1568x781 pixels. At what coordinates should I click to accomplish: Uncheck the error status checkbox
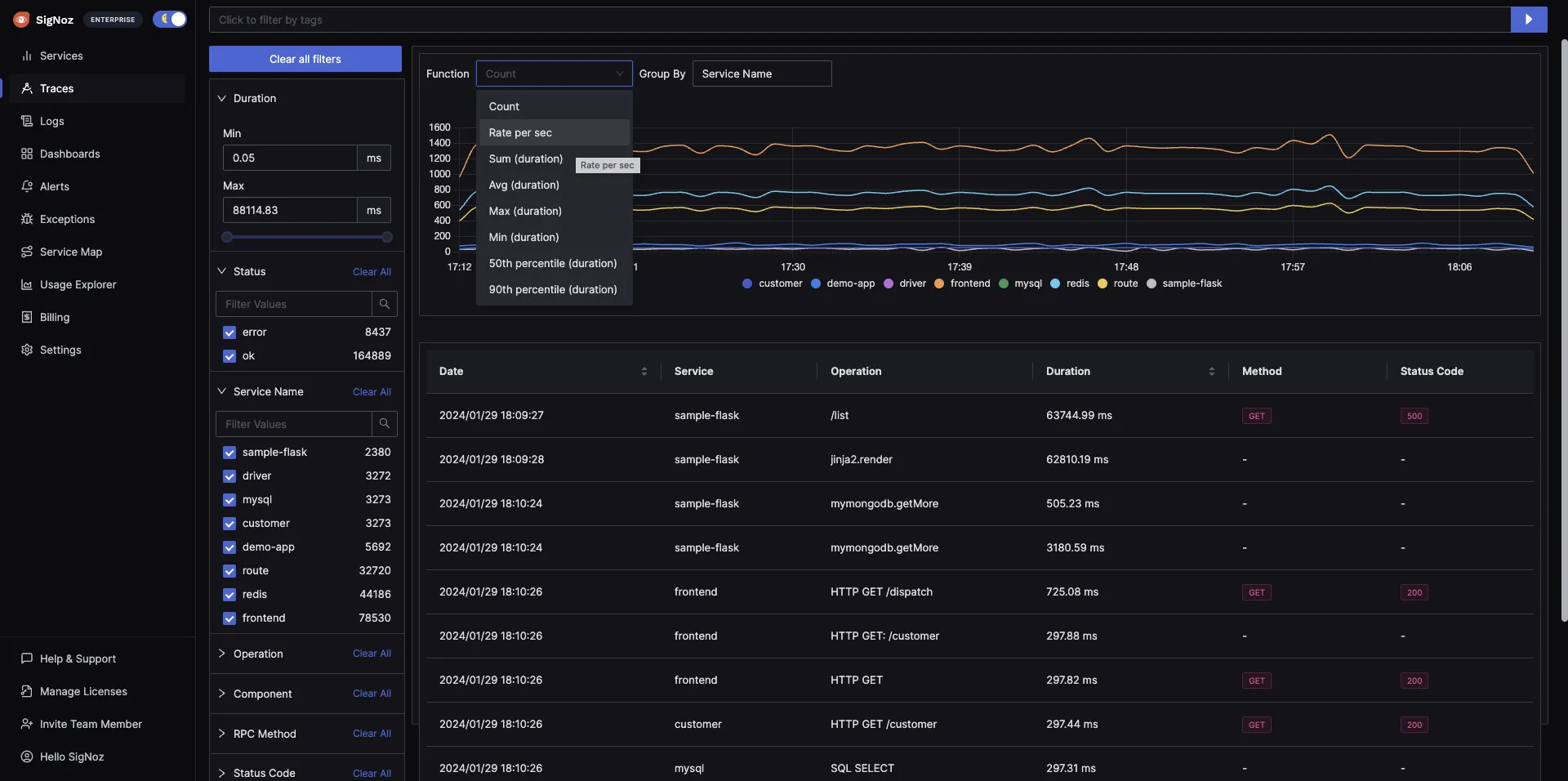pos(229,332)
